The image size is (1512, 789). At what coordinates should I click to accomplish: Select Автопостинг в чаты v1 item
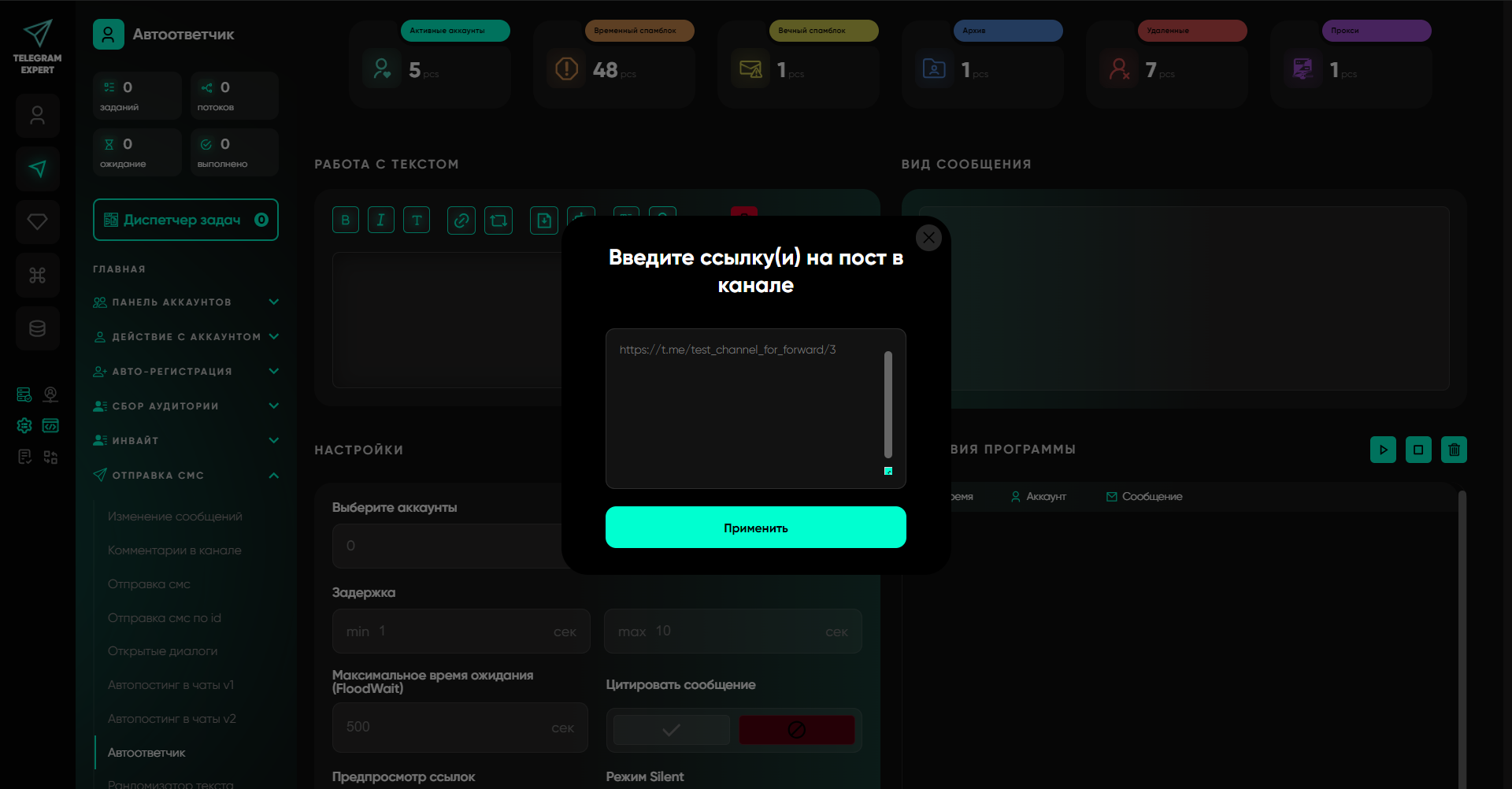tap(171, 685)
